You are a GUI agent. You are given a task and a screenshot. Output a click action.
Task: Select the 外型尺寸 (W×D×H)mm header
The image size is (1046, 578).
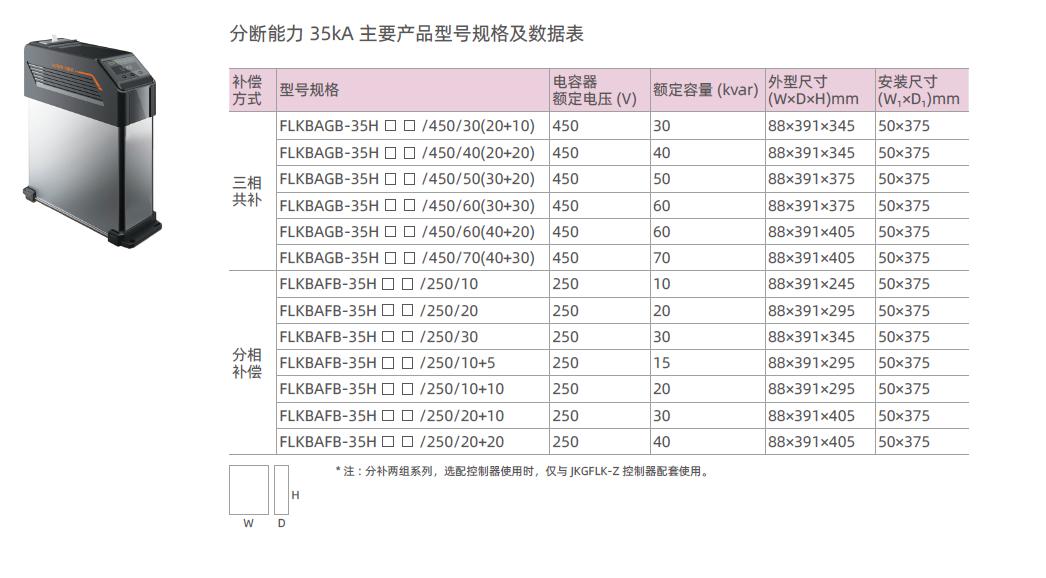[813, 90]
